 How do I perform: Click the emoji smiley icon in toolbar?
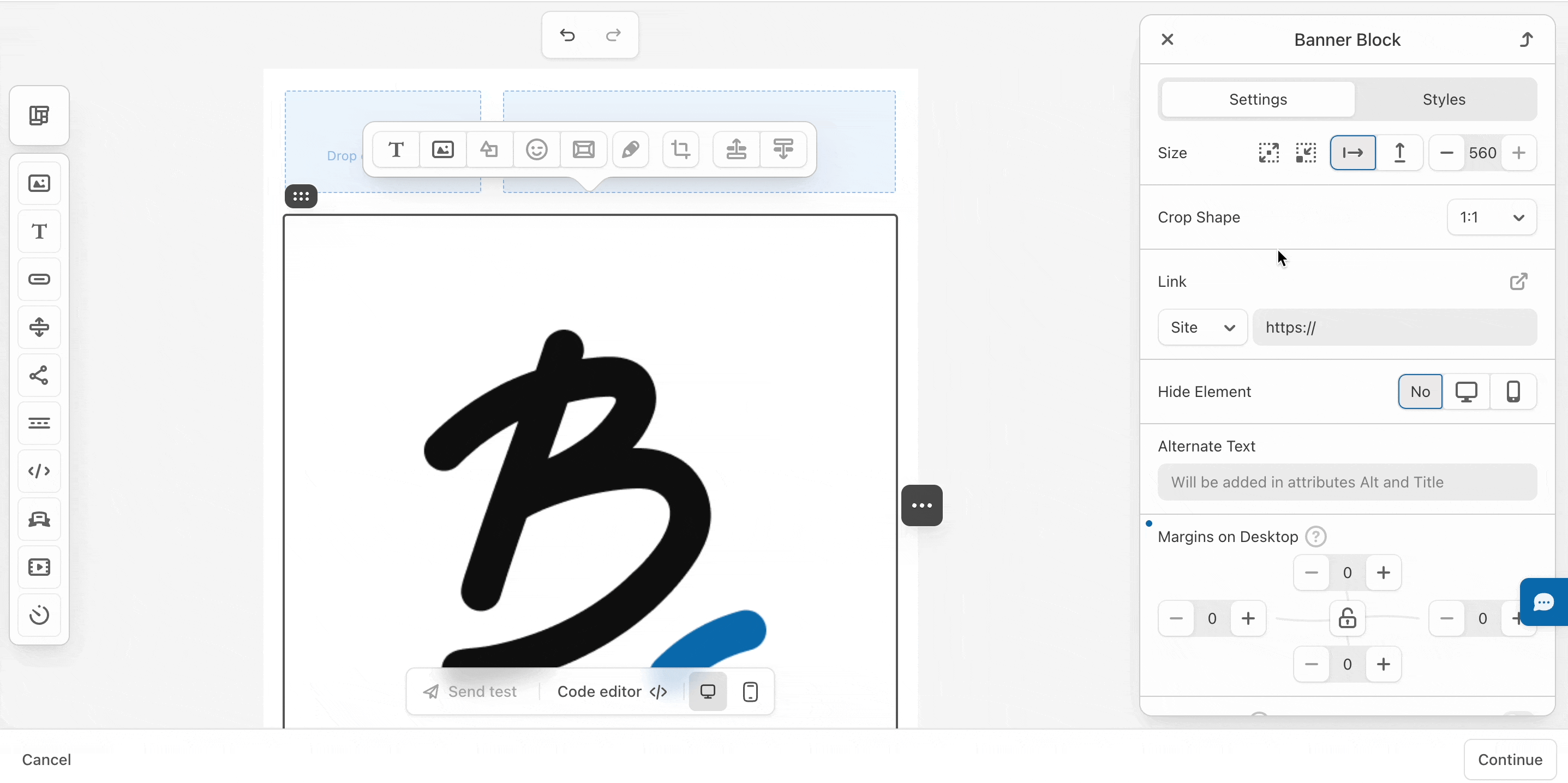click(536, 149)
